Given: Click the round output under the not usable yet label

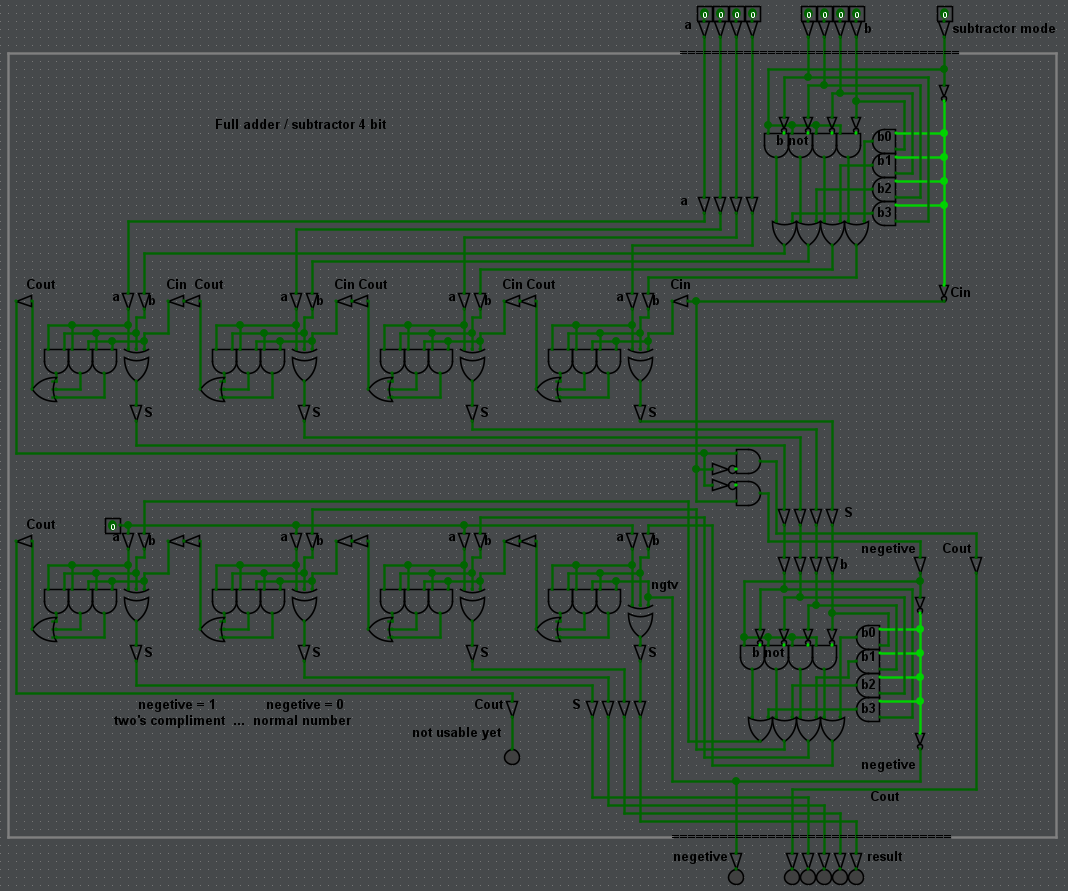Looking at the screenshot, I should [512, 757].
